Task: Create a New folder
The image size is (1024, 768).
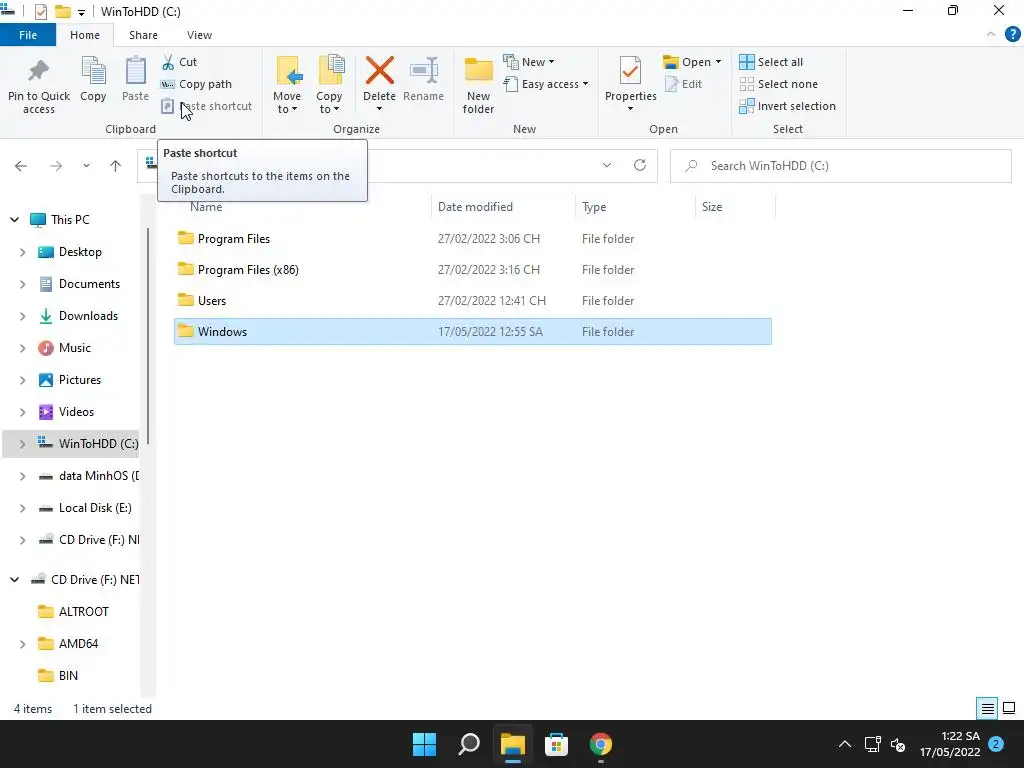Action: point(478,86)
